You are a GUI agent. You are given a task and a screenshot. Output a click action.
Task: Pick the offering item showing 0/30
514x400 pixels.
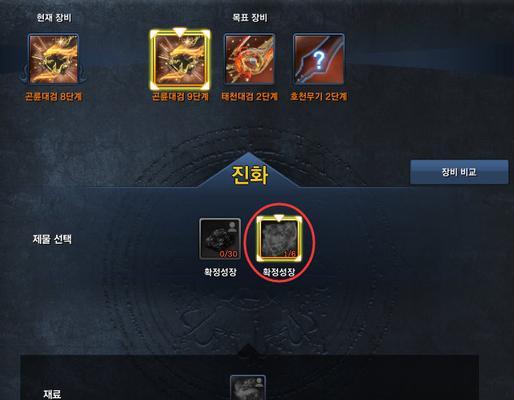(x=220, y=239)
